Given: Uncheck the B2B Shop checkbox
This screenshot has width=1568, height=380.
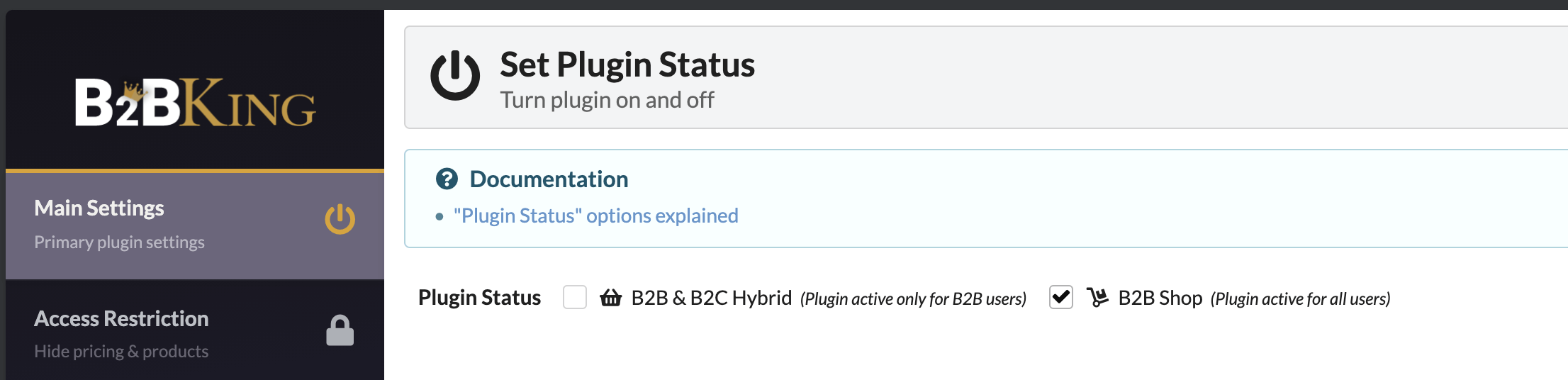Looking at the screenshot, I should tap(1061, 297).
